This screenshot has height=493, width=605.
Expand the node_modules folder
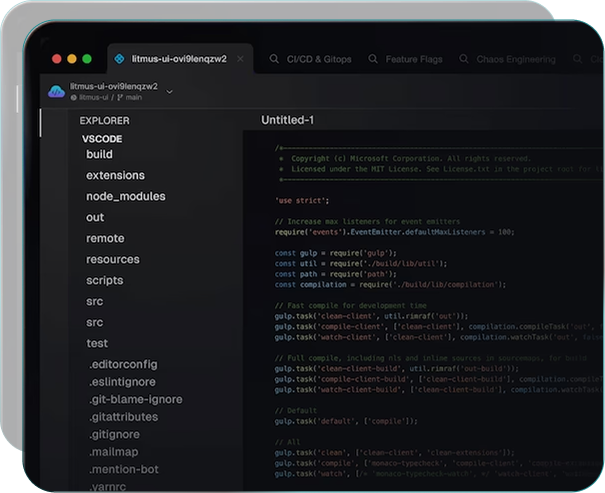(x=125, y=197)
